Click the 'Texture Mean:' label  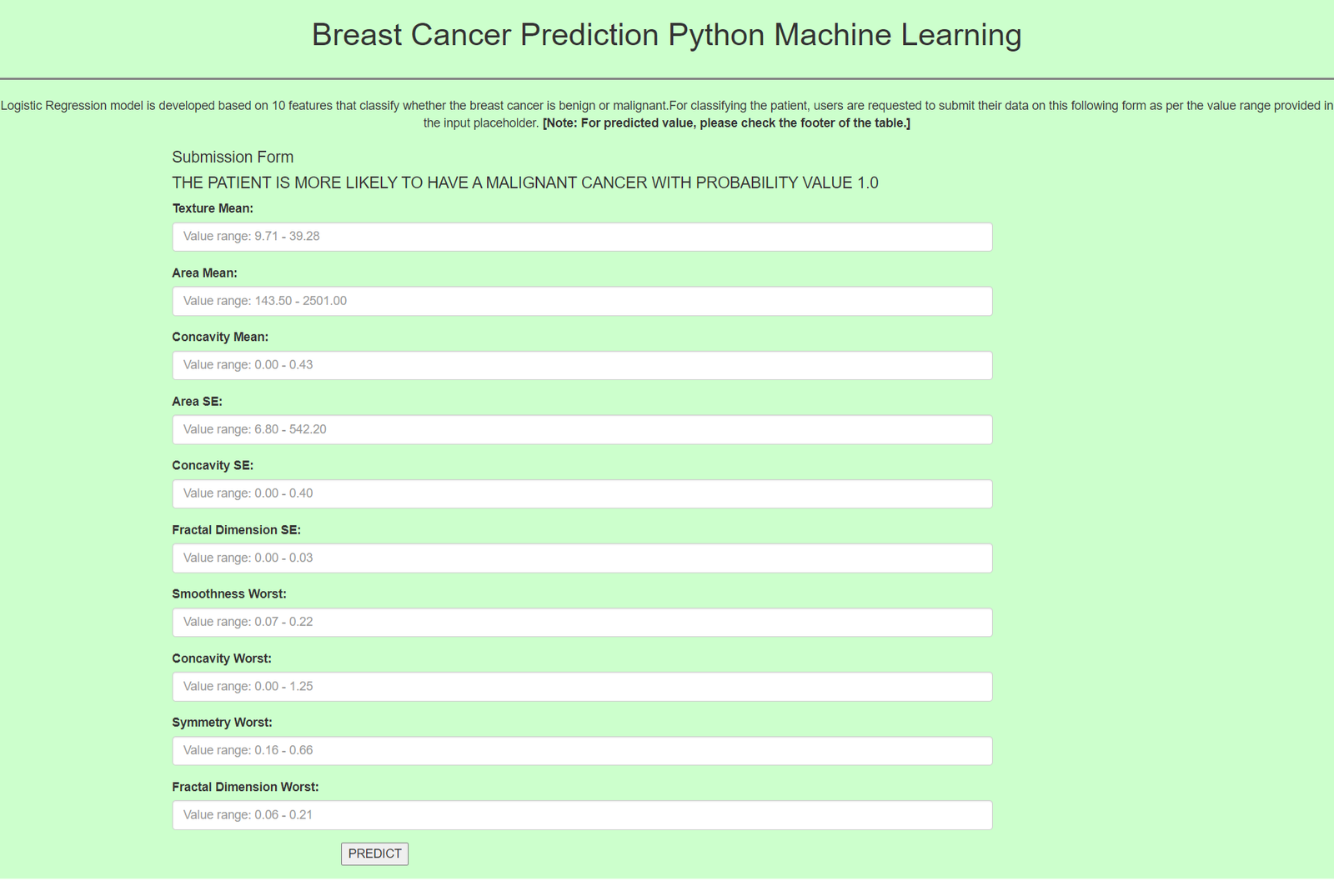coord(213,208)
